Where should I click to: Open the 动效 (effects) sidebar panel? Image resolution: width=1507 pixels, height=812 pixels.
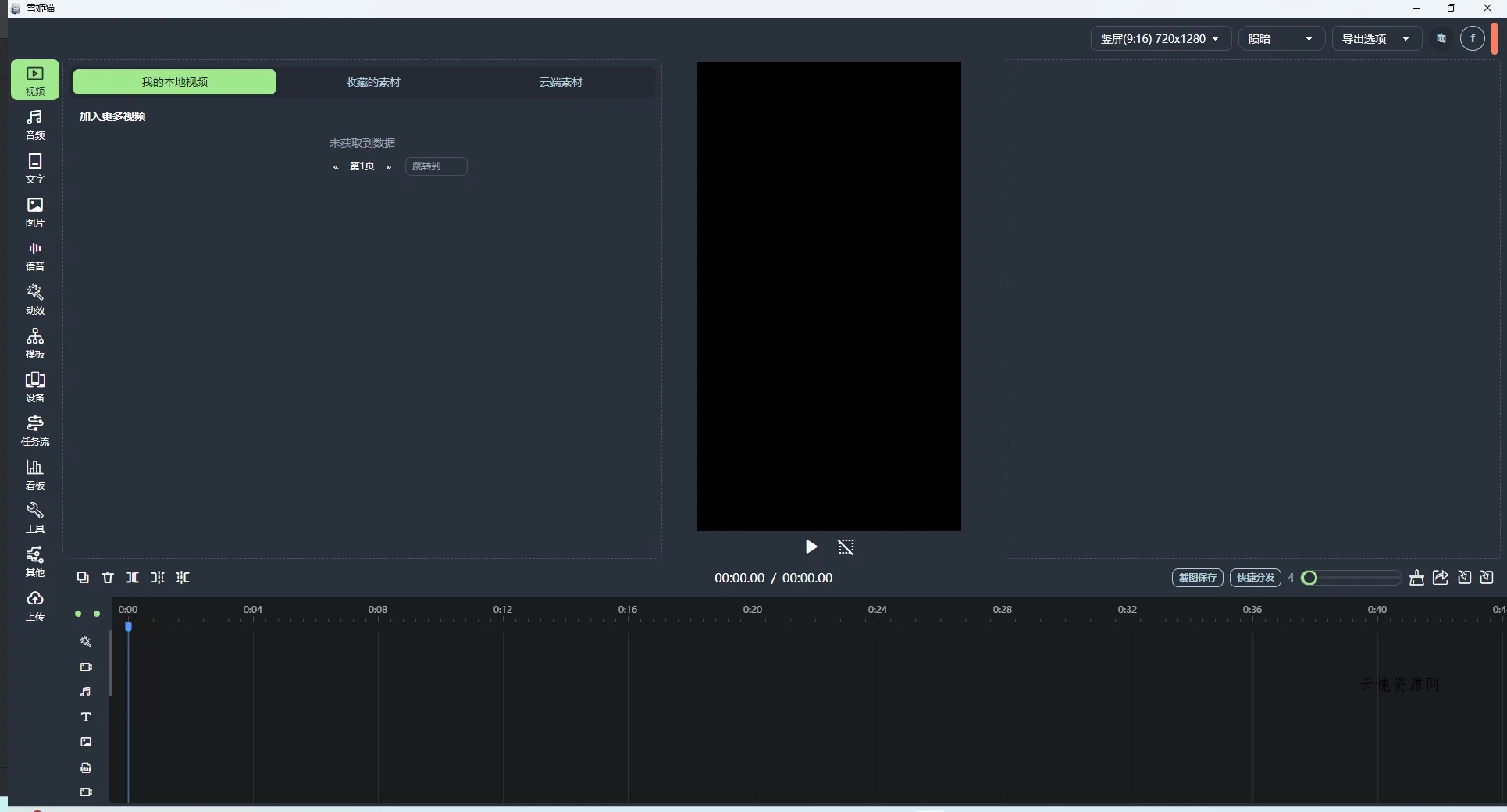35,299
